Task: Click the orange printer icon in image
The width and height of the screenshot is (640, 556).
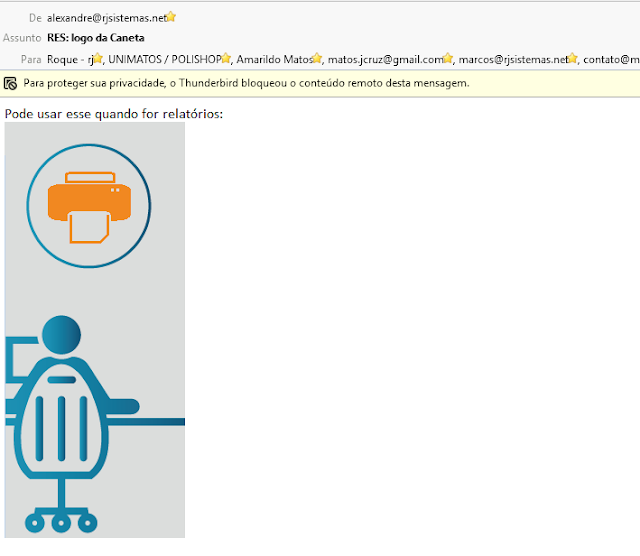Action: coord(89,207)
